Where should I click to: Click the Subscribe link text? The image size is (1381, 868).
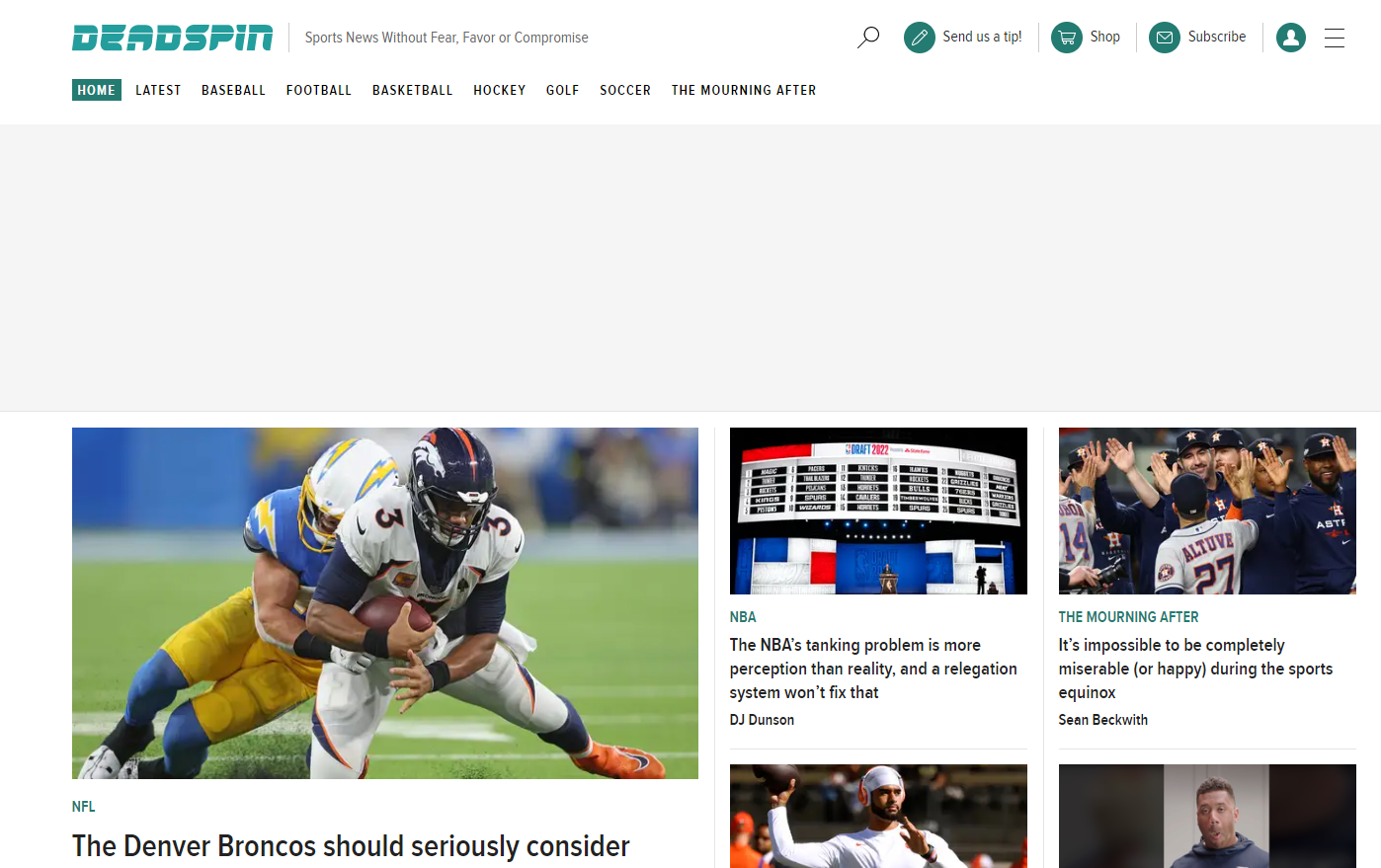click(1217, 37)
